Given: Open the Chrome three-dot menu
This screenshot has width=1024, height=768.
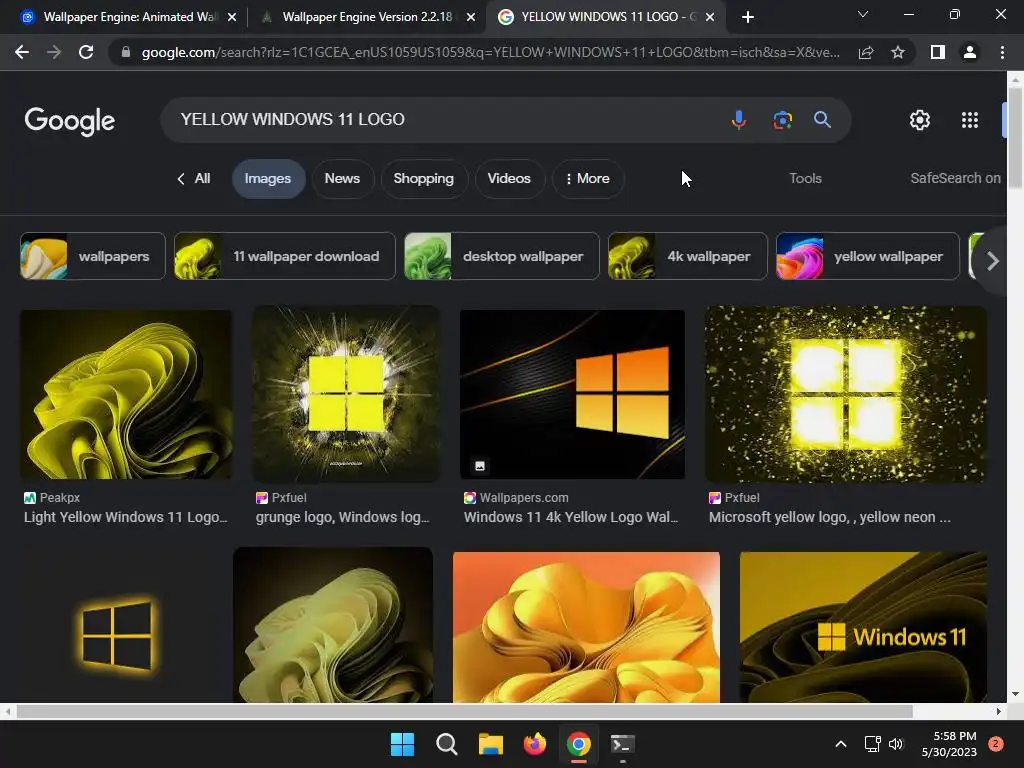Looking at the screenshot, I should click(1002, 52).
